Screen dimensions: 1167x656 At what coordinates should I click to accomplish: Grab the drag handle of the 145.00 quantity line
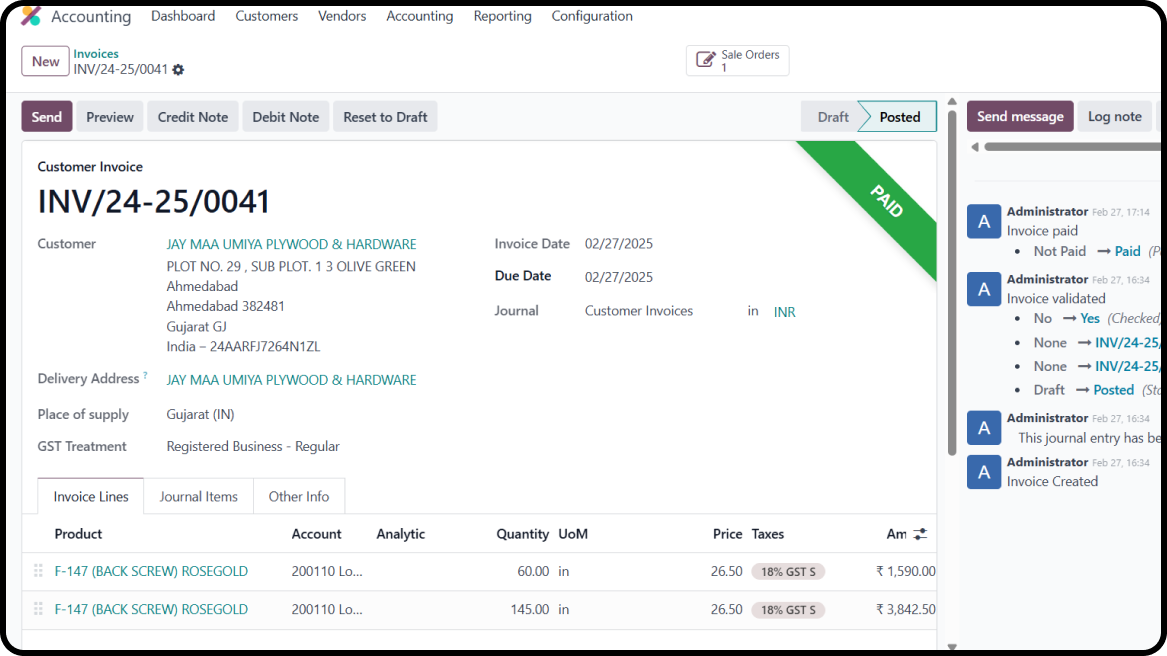point(38,609)
